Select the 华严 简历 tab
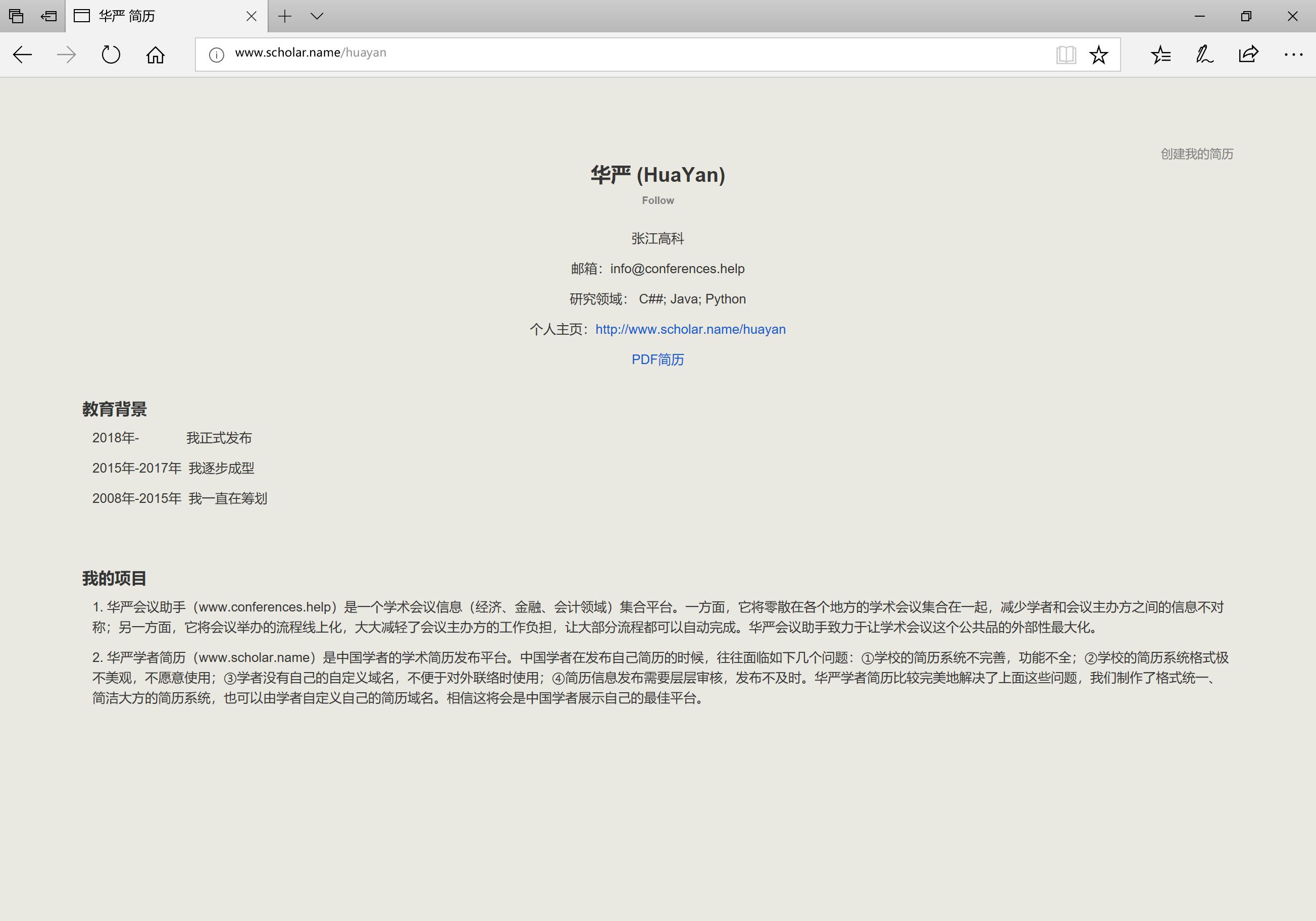Image resolution: width=1316 pixels, height=921 pixels. pos(166,16)
